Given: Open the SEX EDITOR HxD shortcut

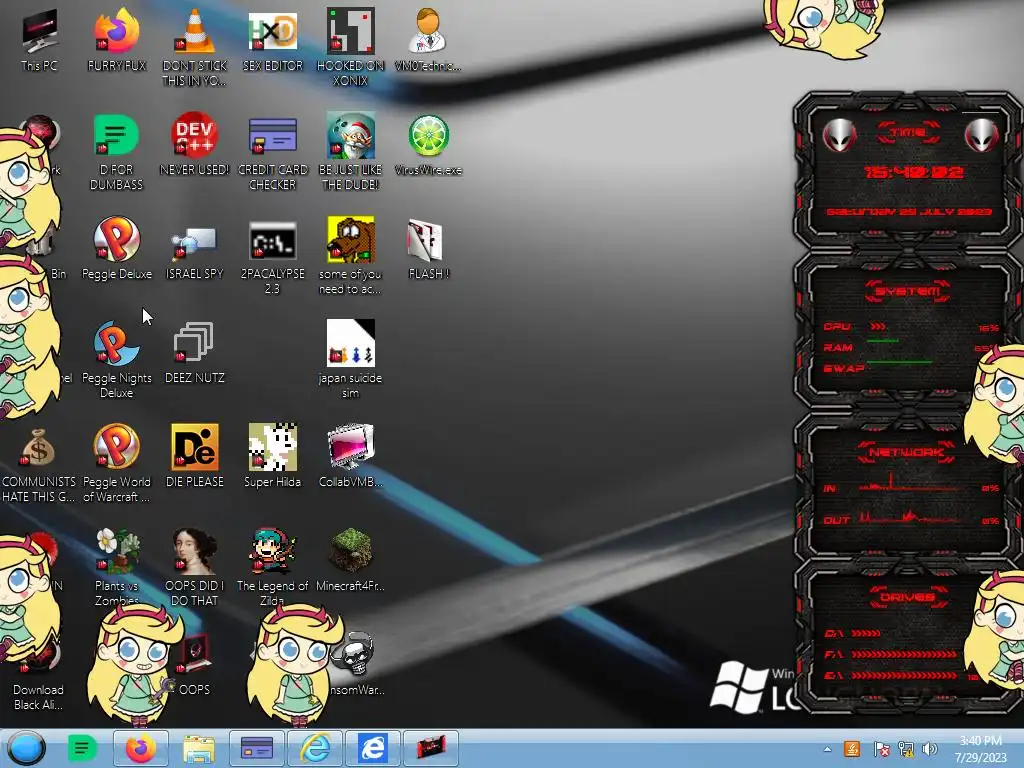Looking at the screenshot, I should pyautogui.click(x=272, y=40).
